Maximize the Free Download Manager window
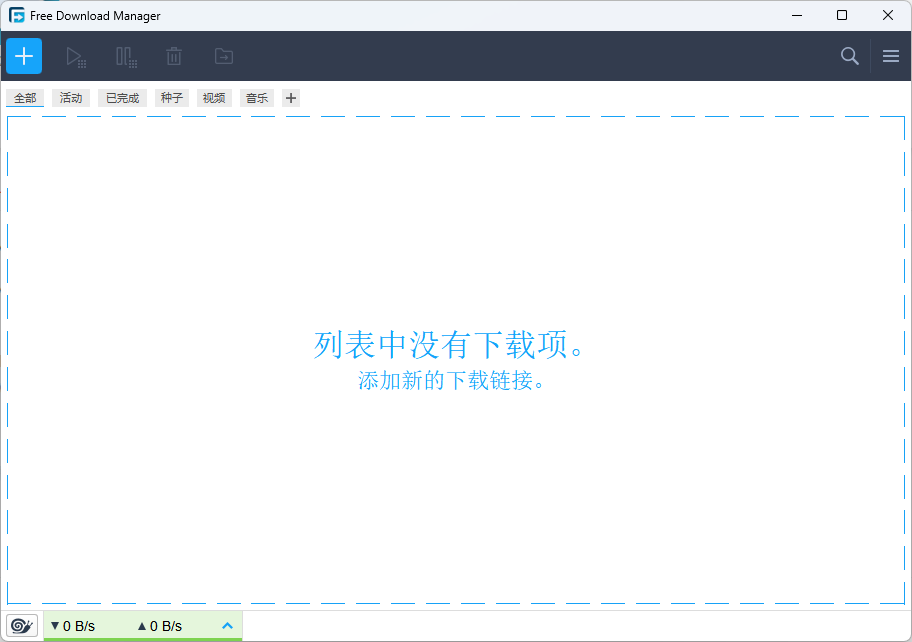 coord(842,15)
